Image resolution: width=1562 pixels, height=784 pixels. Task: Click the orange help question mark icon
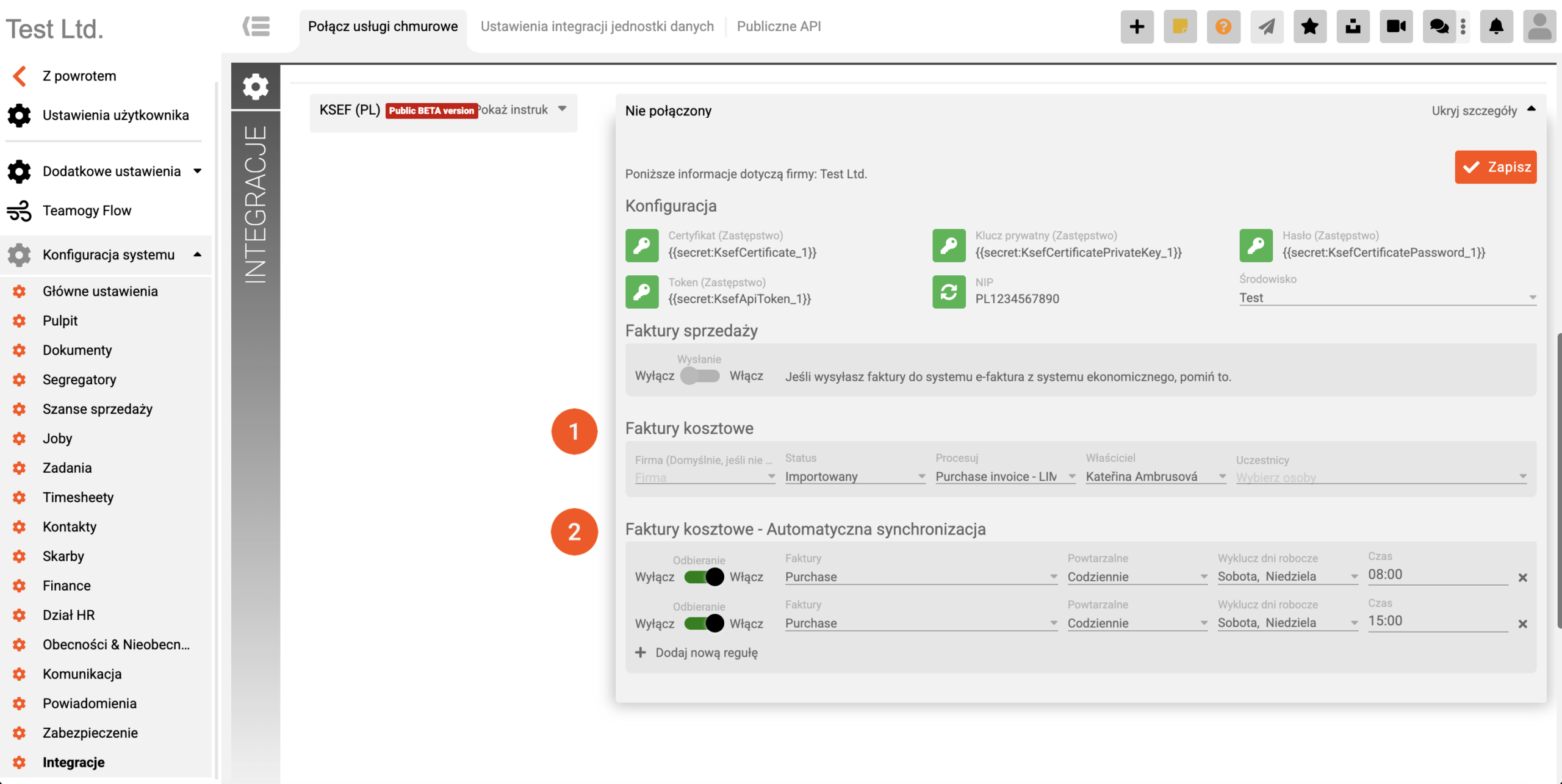pyautogui.click(x=1223, y=26)
